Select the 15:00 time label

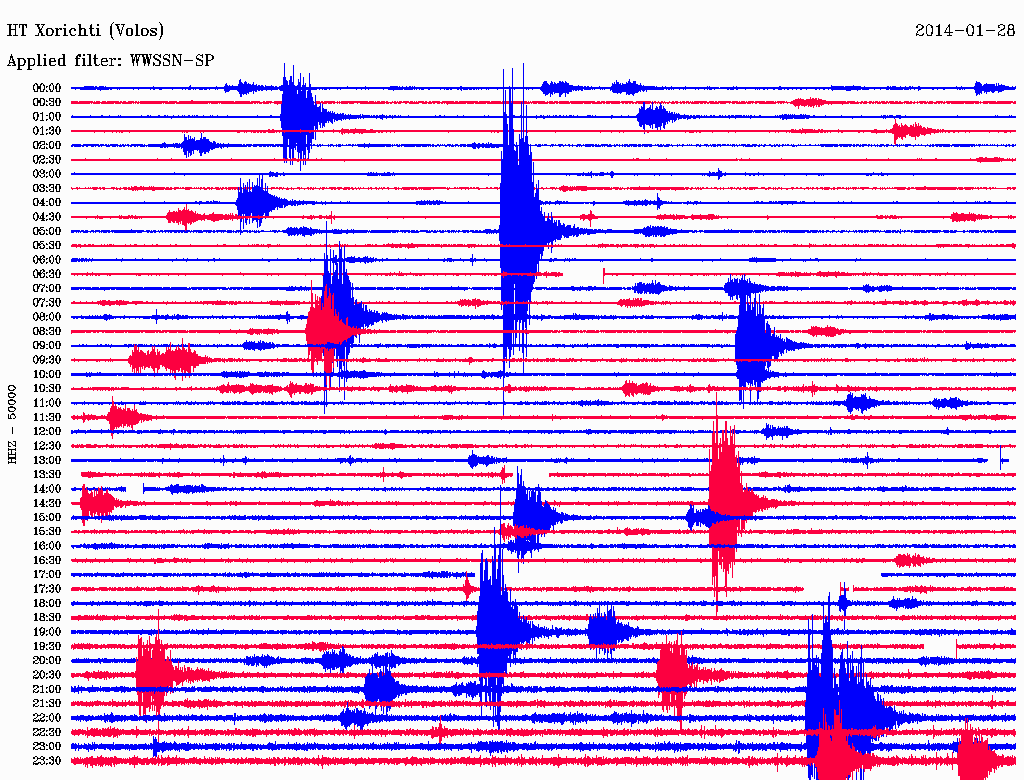(47, 517)
